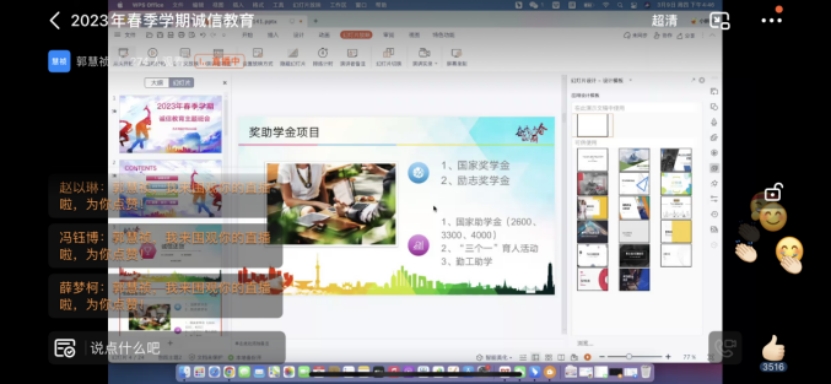Screen dimensions: 831x384
Task: Open the Trash in the dock
Action: pos(646,372)
